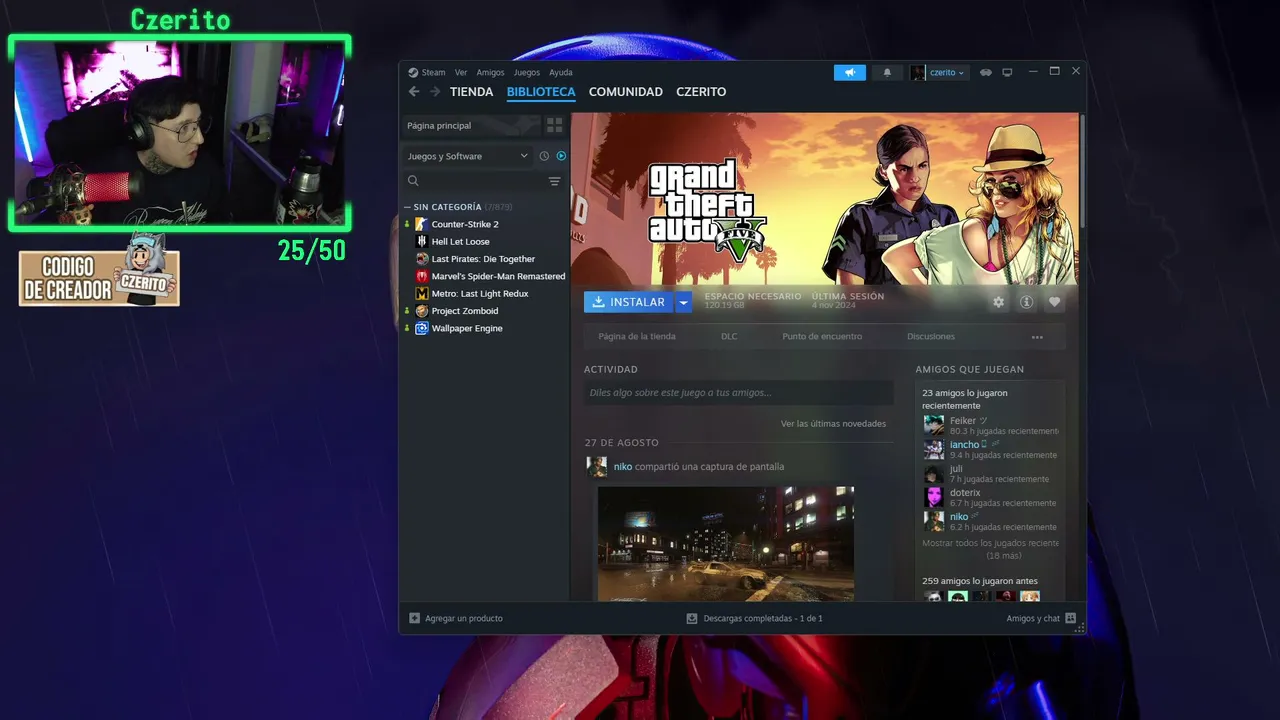Click the Spider-Man Remastered game icon
This screenshot has width=1280, height=720.
pos(422,276)
